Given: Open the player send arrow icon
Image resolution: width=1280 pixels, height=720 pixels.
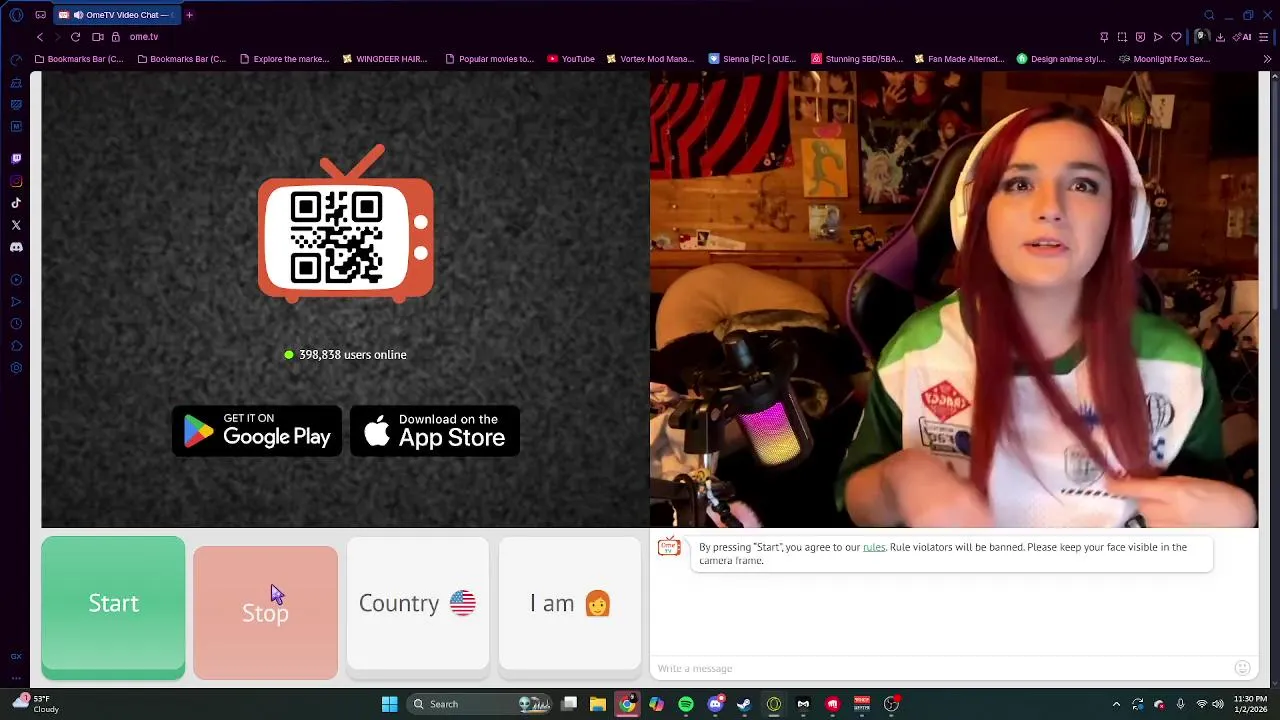Looking at the screenshot, I should pyautogui.click(x=1158, y=37).
